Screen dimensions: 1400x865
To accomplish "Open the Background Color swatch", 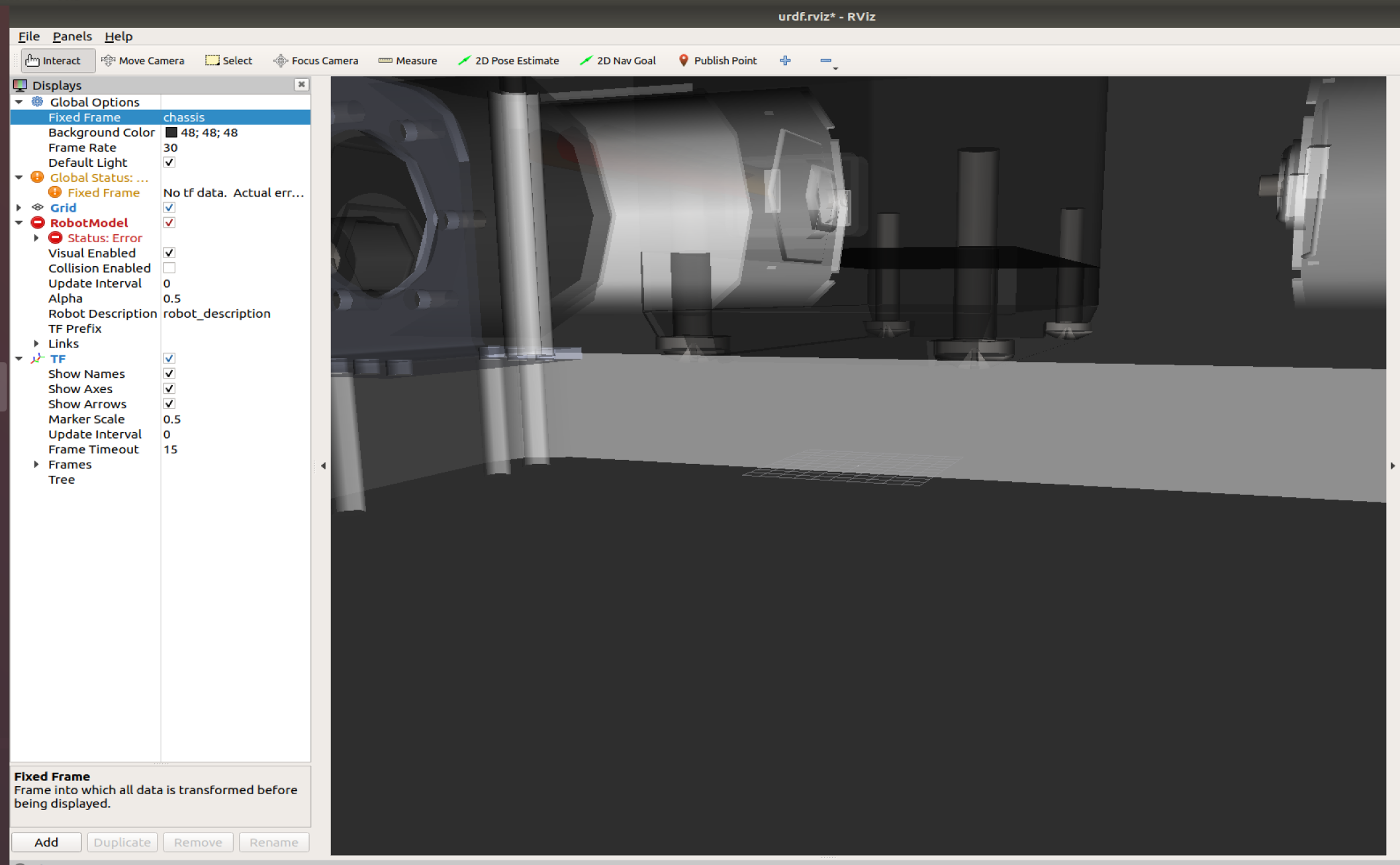I will 171,132.
